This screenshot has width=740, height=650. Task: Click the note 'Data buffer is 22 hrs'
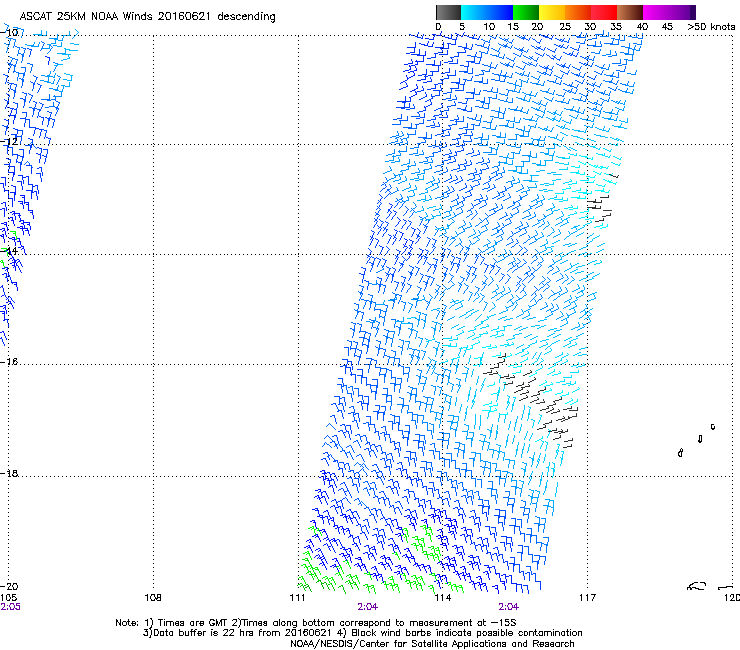click(x=237, y=633)
